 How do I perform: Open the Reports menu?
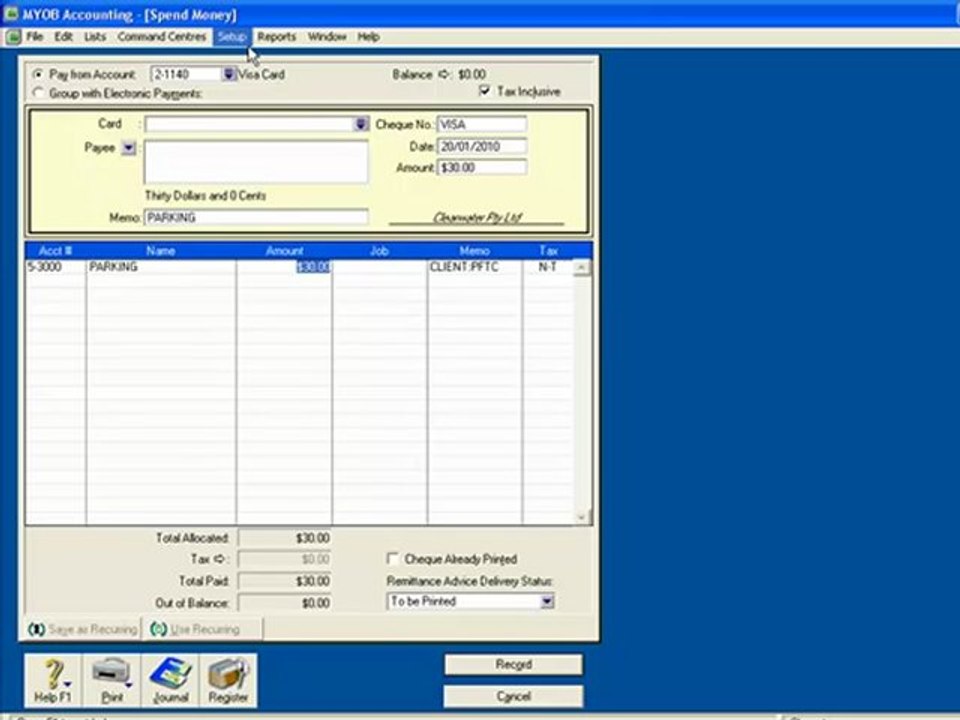point(276,37)
